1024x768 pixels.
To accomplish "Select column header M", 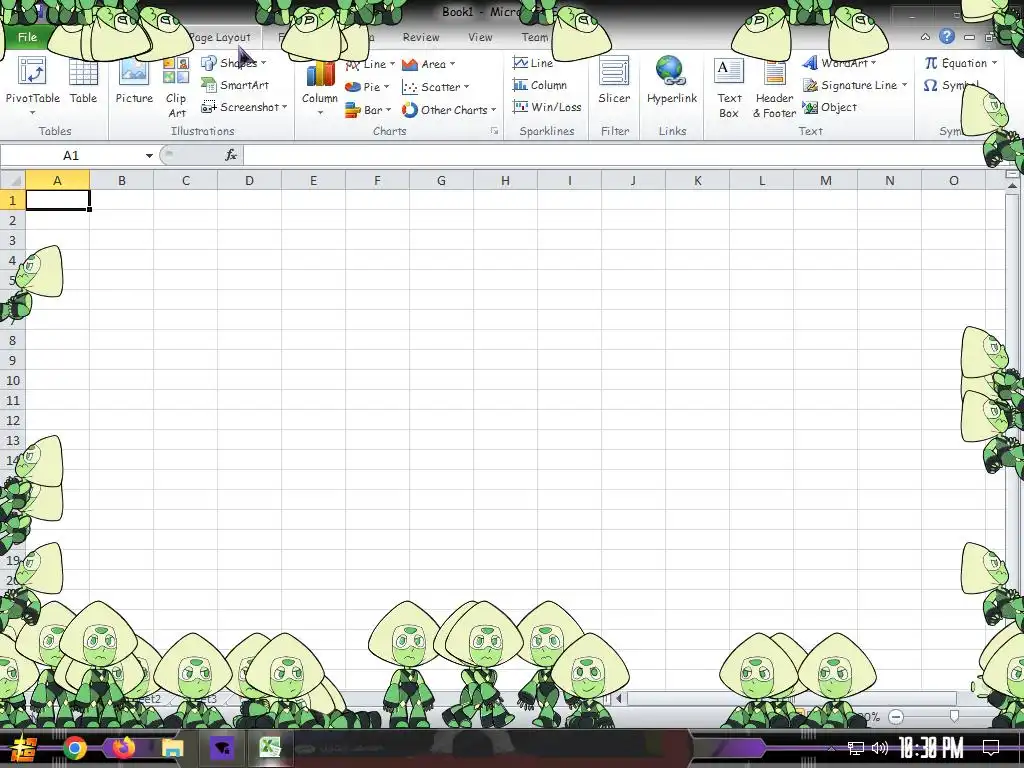I will (825, 180).
